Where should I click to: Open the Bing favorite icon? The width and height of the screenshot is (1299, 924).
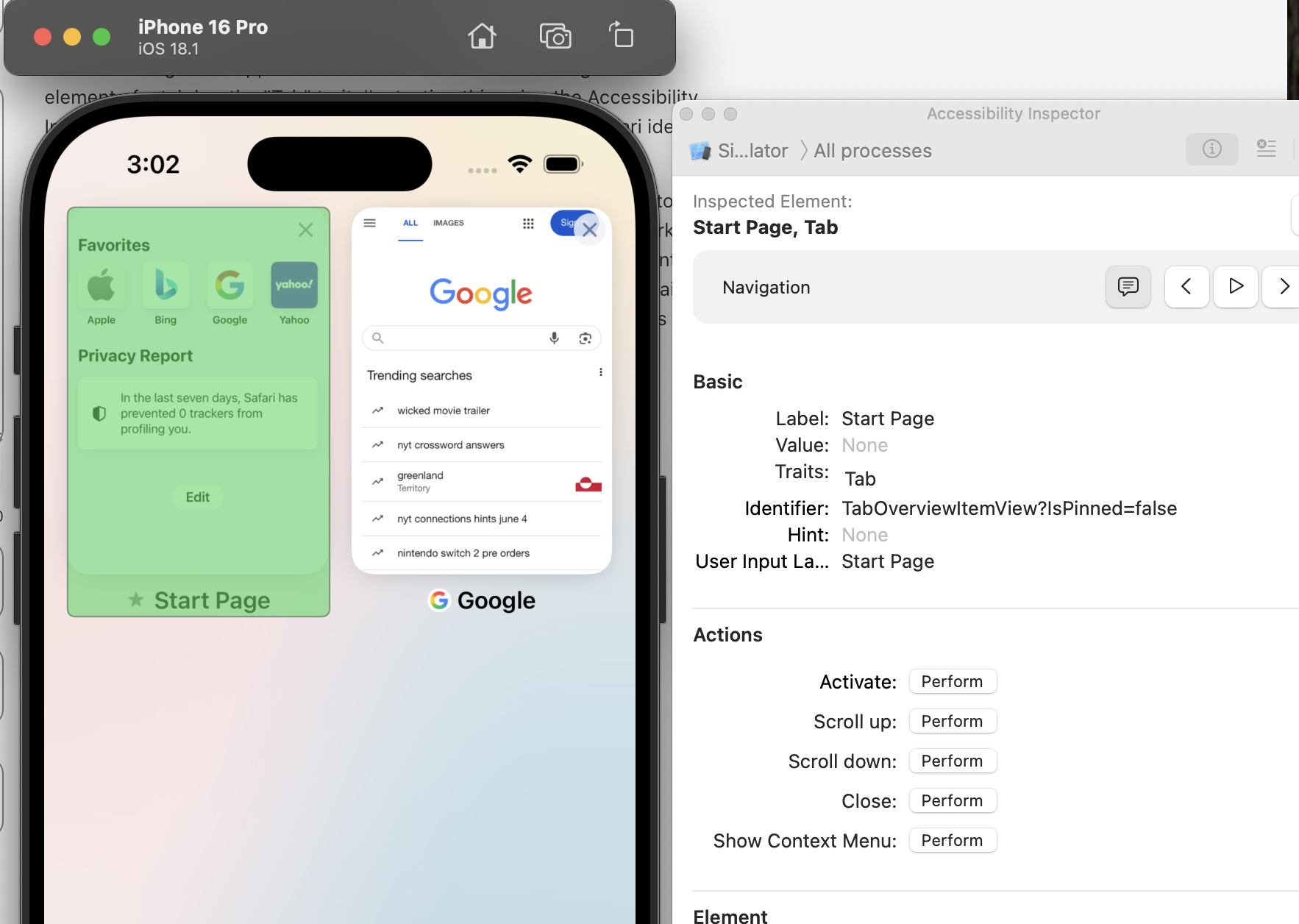tap(166, 285)
